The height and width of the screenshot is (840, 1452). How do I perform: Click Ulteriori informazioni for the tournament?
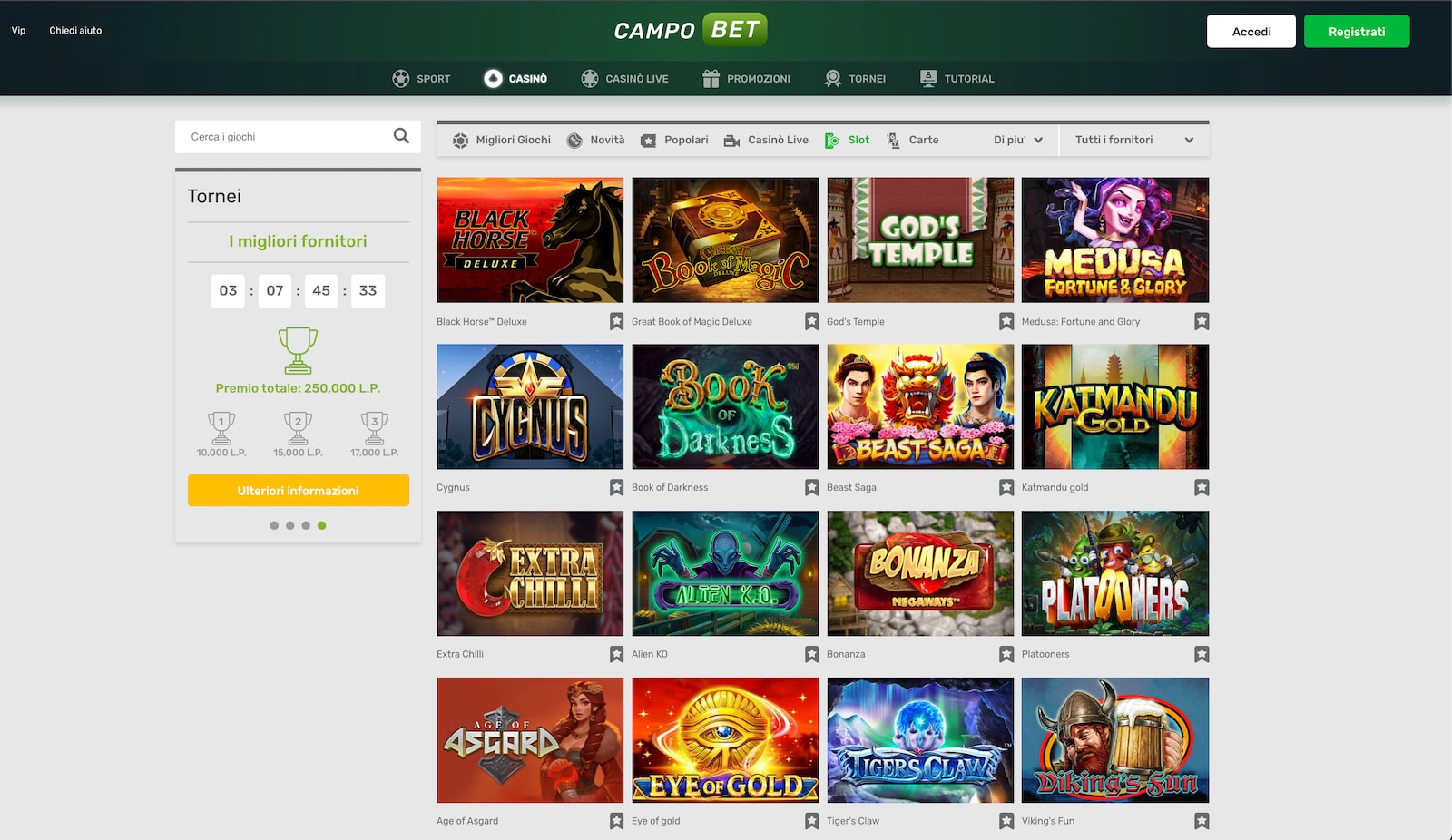298,490
